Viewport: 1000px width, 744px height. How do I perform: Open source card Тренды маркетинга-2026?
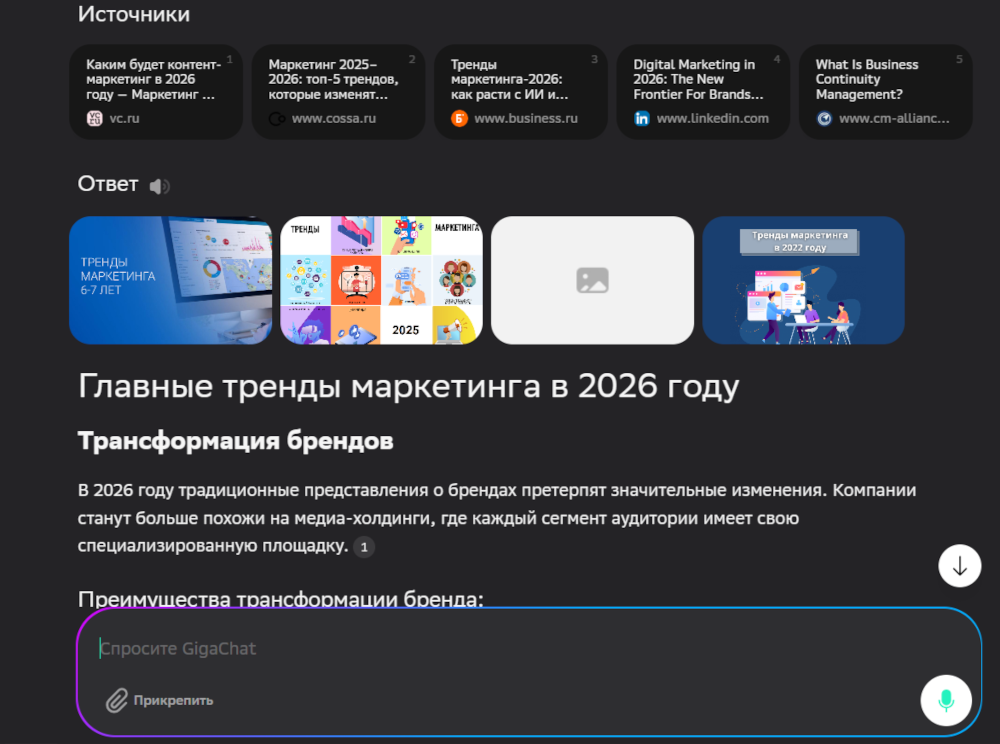520,92
